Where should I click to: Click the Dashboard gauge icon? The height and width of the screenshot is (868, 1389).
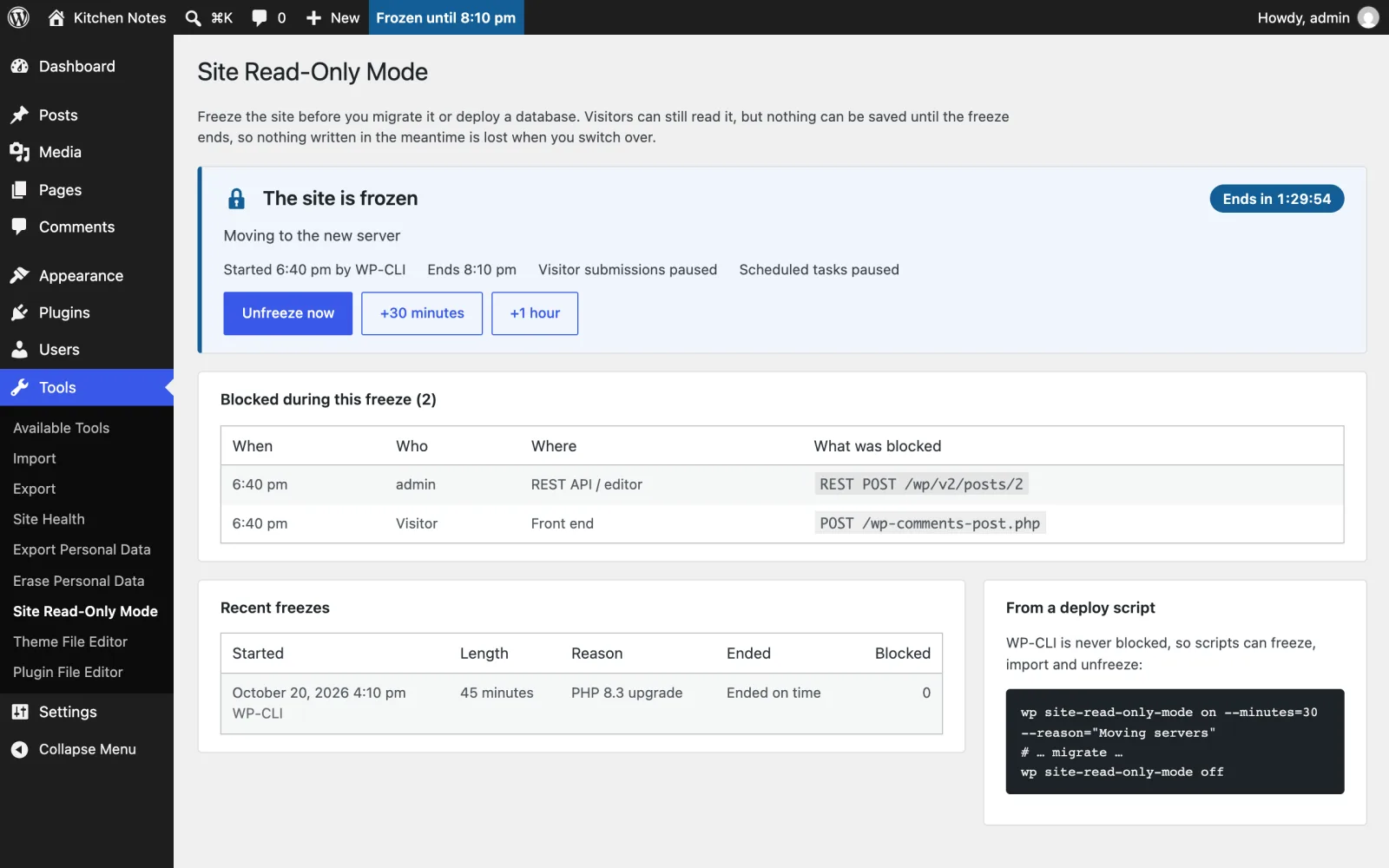(20, 66)
